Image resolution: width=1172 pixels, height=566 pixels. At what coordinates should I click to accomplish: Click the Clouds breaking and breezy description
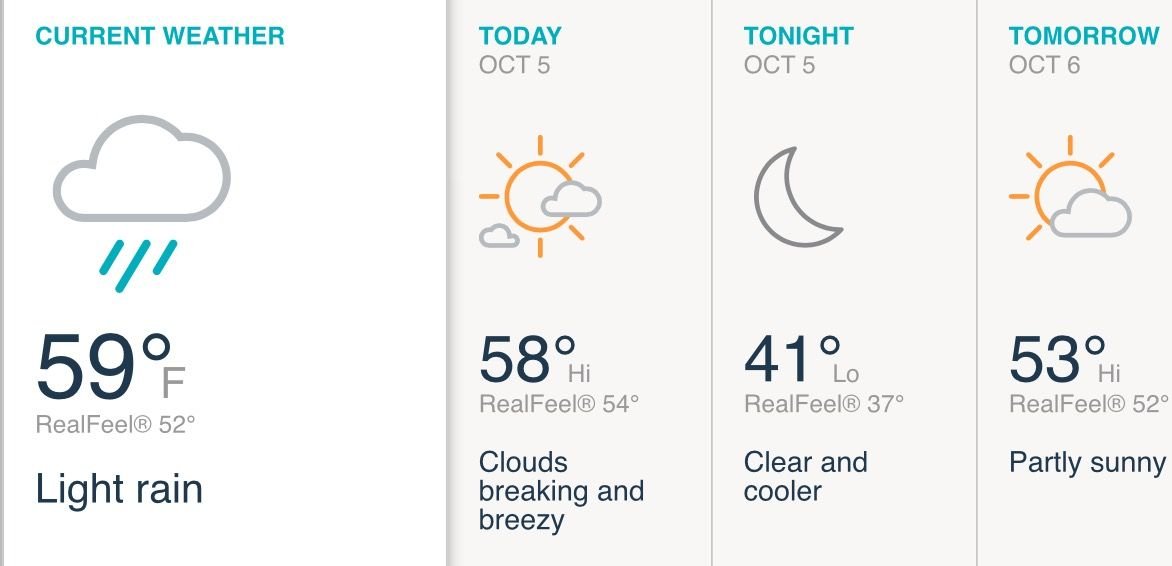tap(560, 491)
